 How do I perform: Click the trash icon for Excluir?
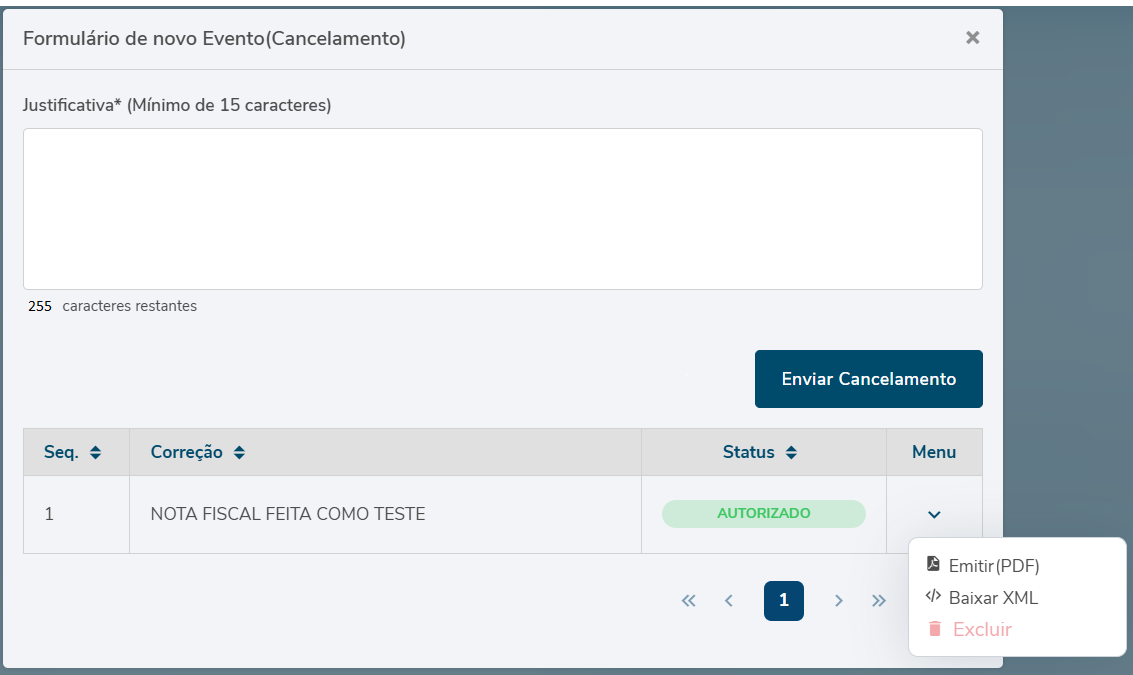point(935,629)
